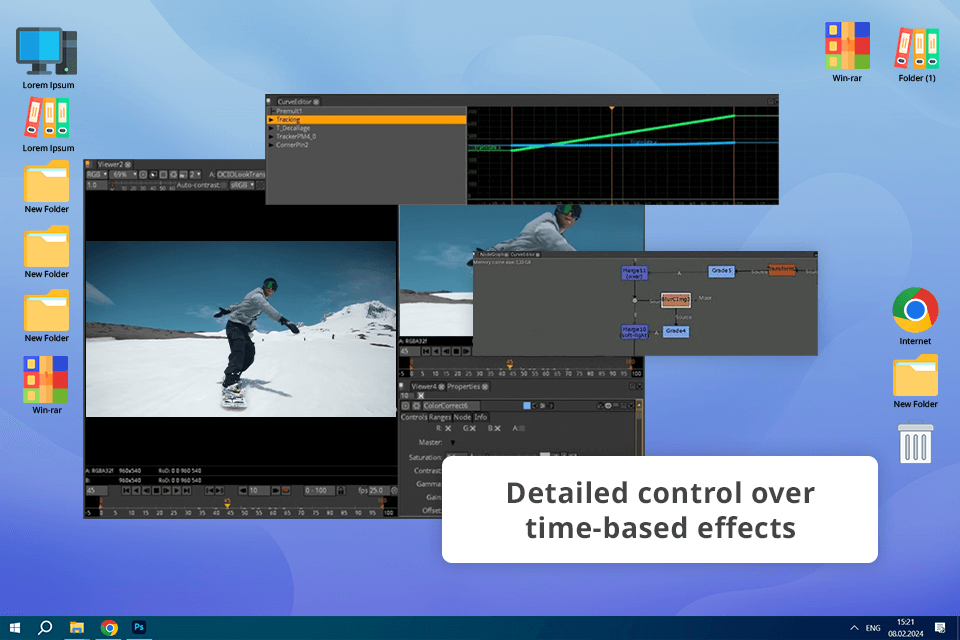Click the frame 45 marker on Viewer2 timeline

click(x=227, y=503)
